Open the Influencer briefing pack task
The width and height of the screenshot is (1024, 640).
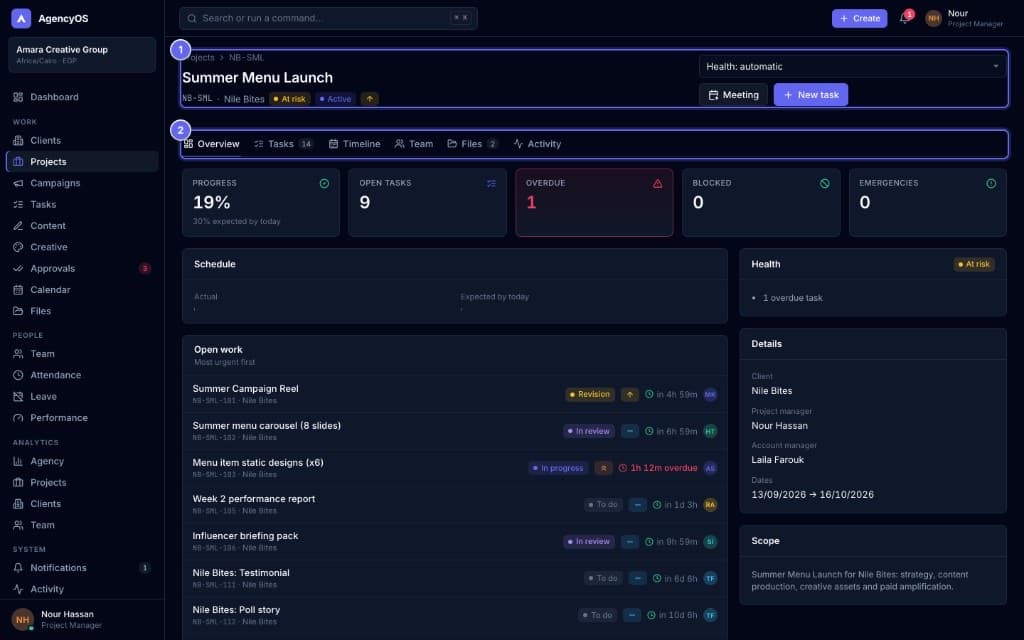[455, 542]
